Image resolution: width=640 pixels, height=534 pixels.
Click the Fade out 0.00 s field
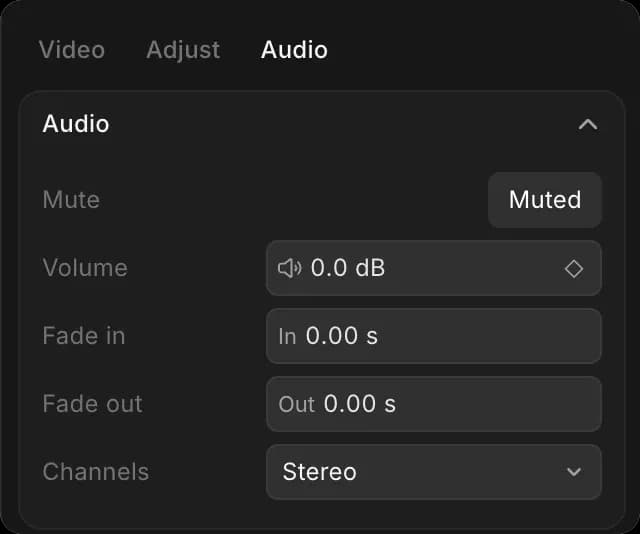[433, 404]
